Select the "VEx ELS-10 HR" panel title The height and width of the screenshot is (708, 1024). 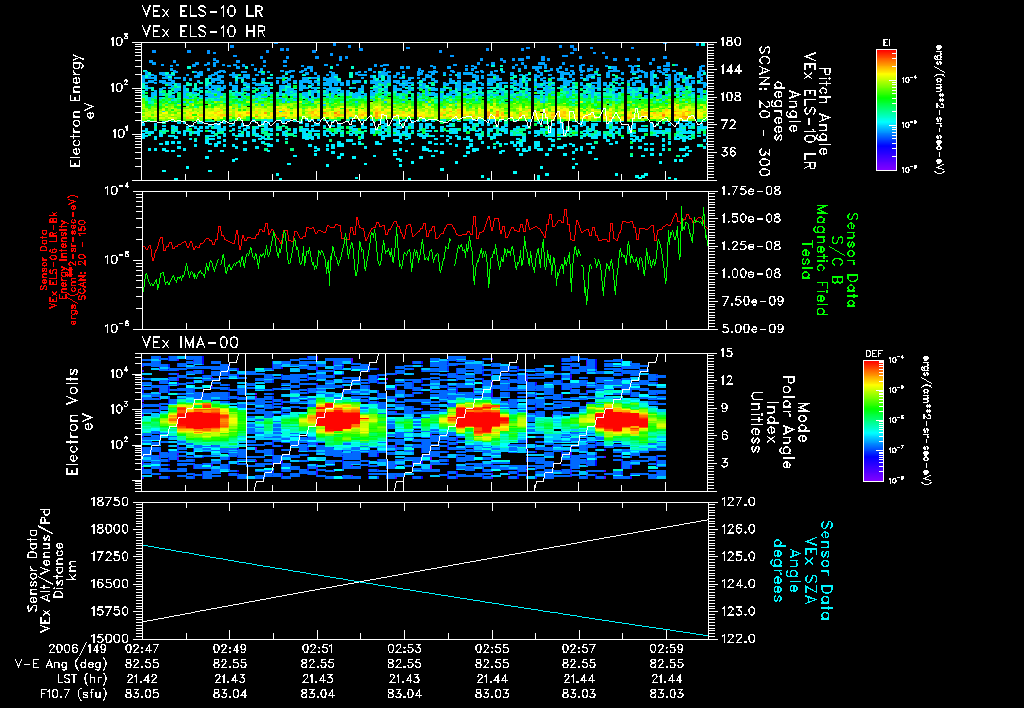[204, 31]
